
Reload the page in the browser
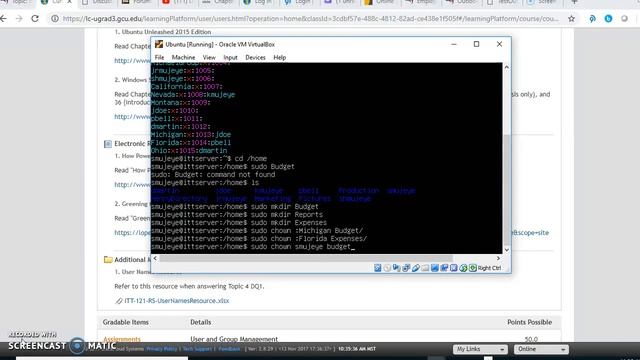[x=35, y=18]
